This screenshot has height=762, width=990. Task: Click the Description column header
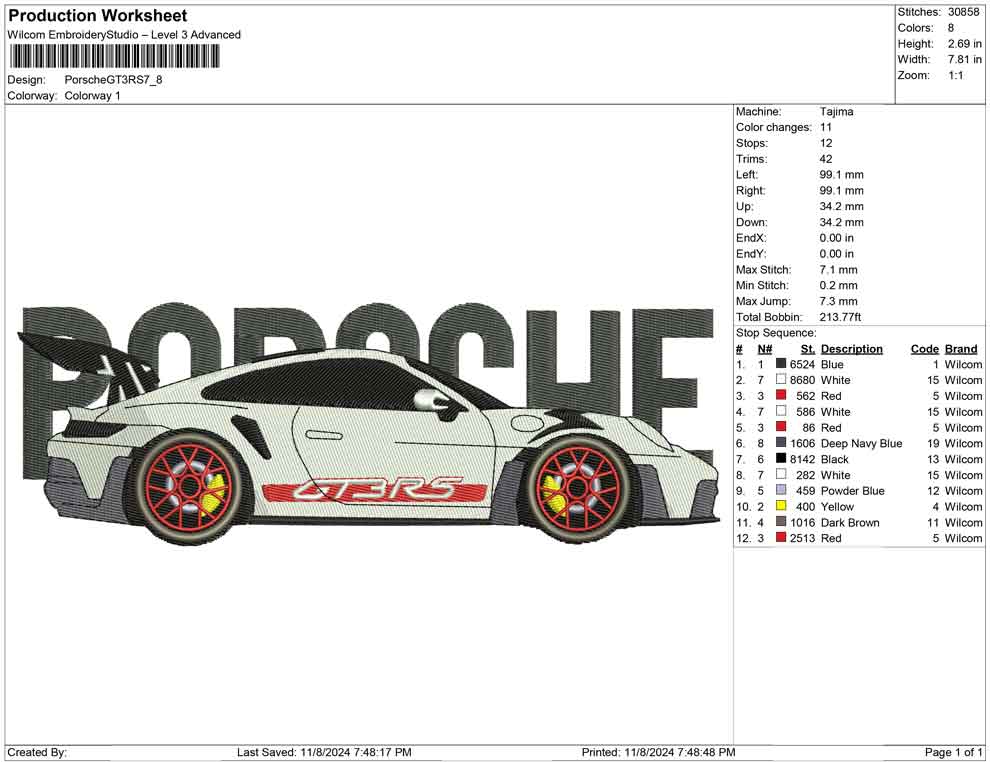[x=852, y=348]
